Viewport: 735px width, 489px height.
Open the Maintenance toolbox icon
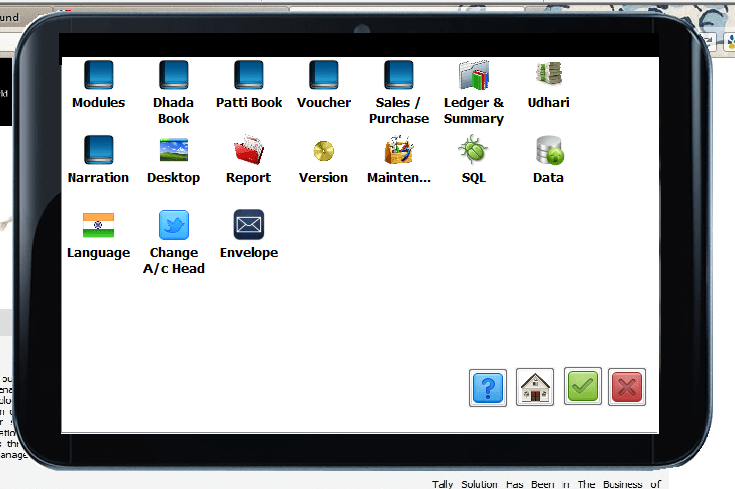pos(398,151)
